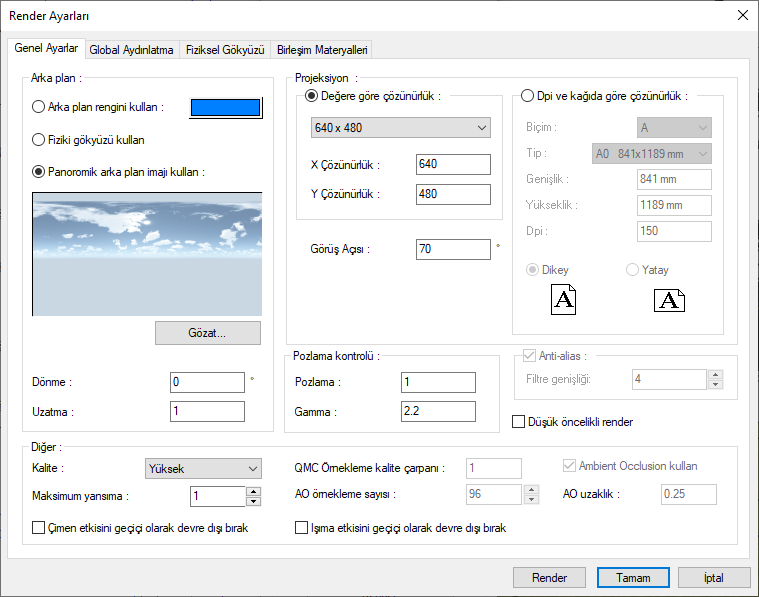The image size is (759, 597).
Task: Close the Render Ayarları dialog
Action: 741,15
